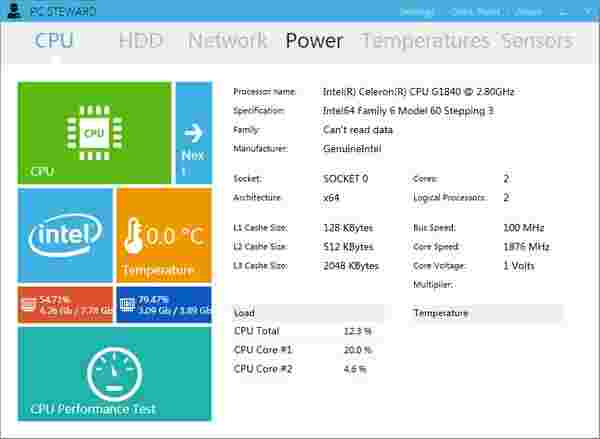Click the PC Steward user silhouette icon
Viewport: 600px width, 439px height.
pos(14,11)
